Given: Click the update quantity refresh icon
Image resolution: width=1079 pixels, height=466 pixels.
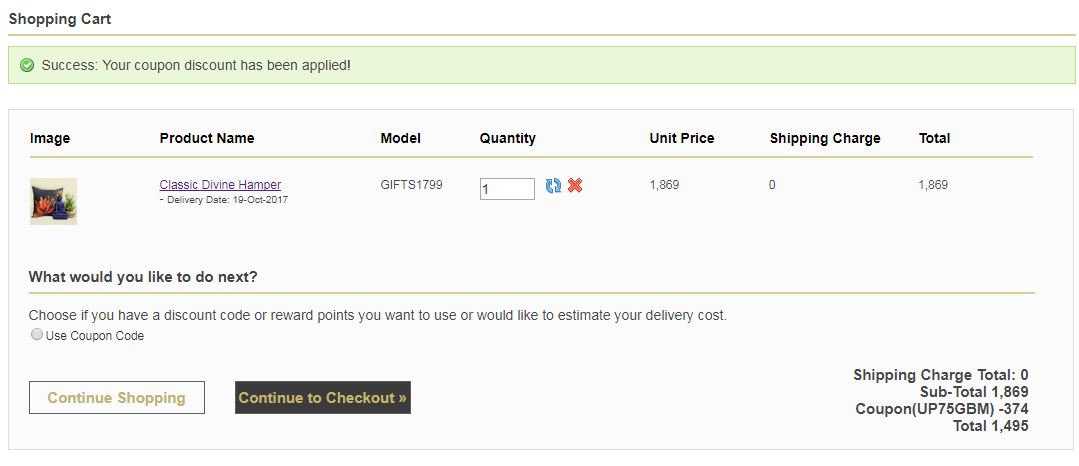Looking at the screenshot, I should click(x=553, y=186).
